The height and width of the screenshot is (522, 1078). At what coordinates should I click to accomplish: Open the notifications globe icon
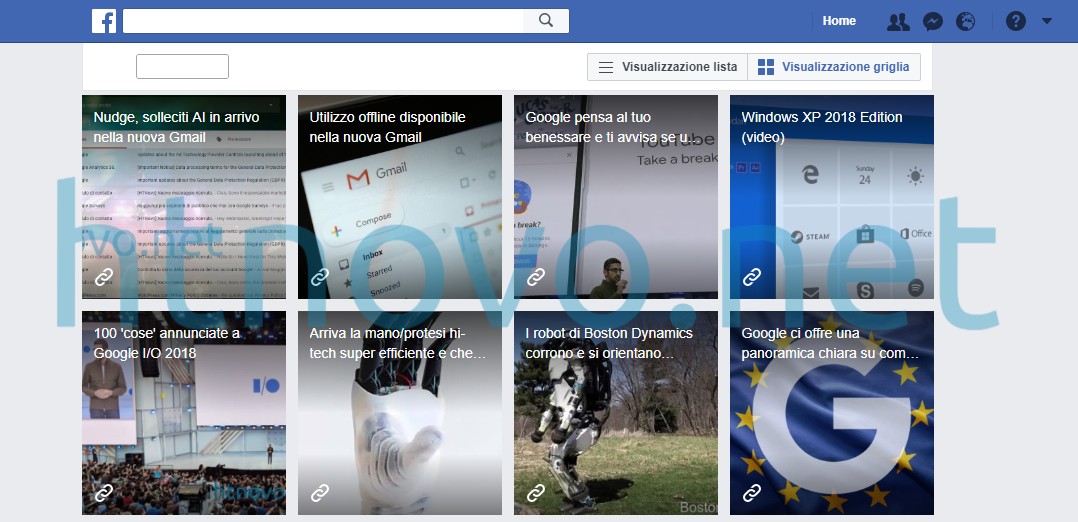965,21
